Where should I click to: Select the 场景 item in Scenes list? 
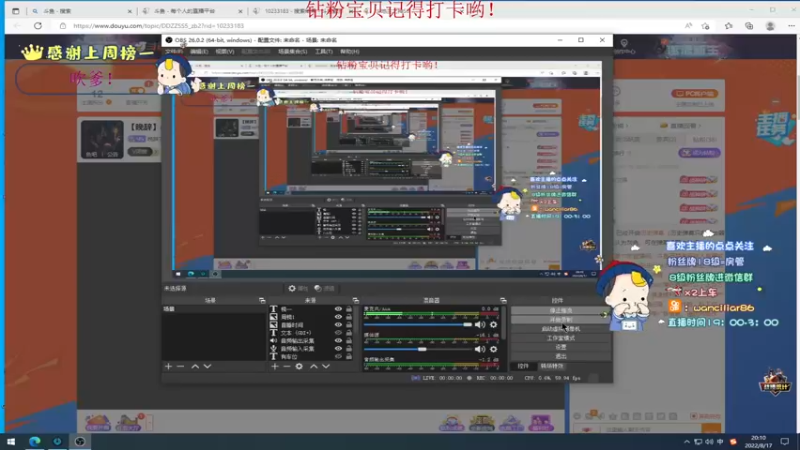coord(213,309)
